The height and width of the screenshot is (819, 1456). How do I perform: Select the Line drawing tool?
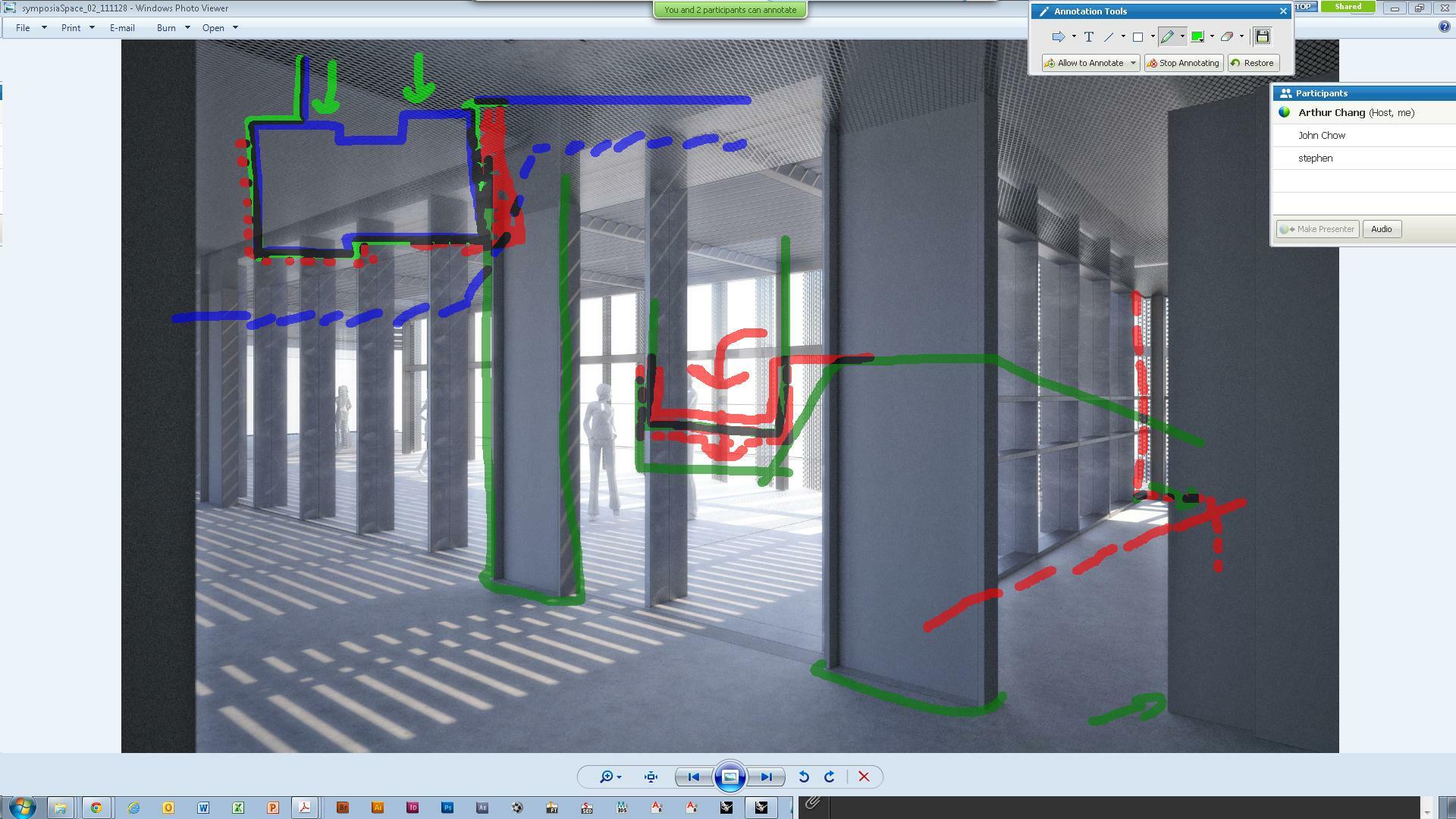pos(1109,36)
